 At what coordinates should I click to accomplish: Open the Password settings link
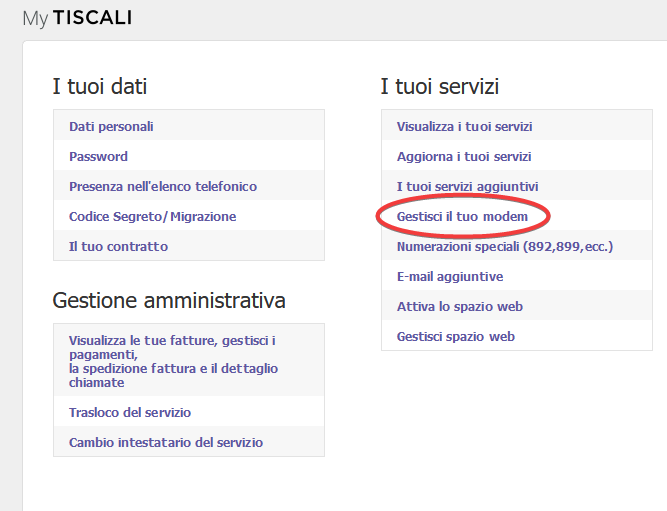tap(98, 157)
